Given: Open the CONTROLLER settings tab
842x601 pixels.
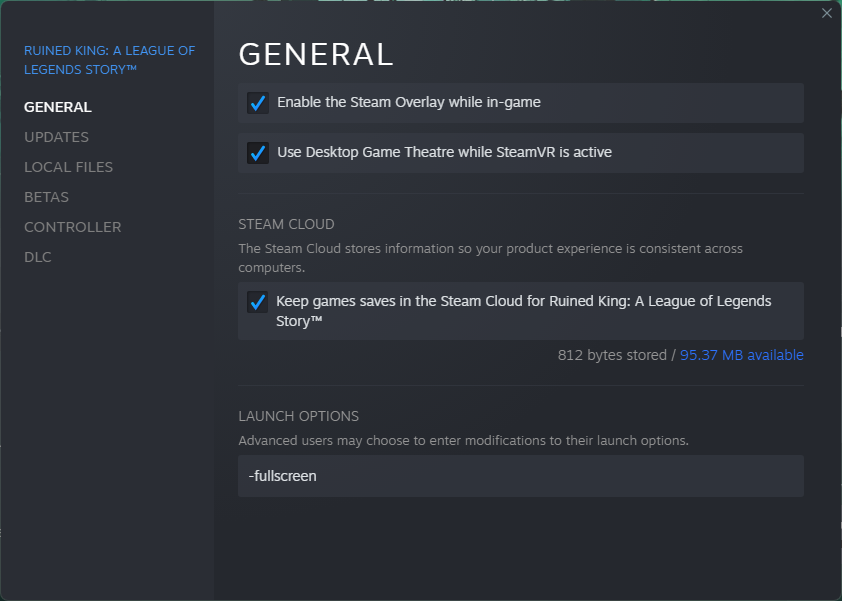Looking at the screenshot, I should pyautogui.click(x=72, y=227).
